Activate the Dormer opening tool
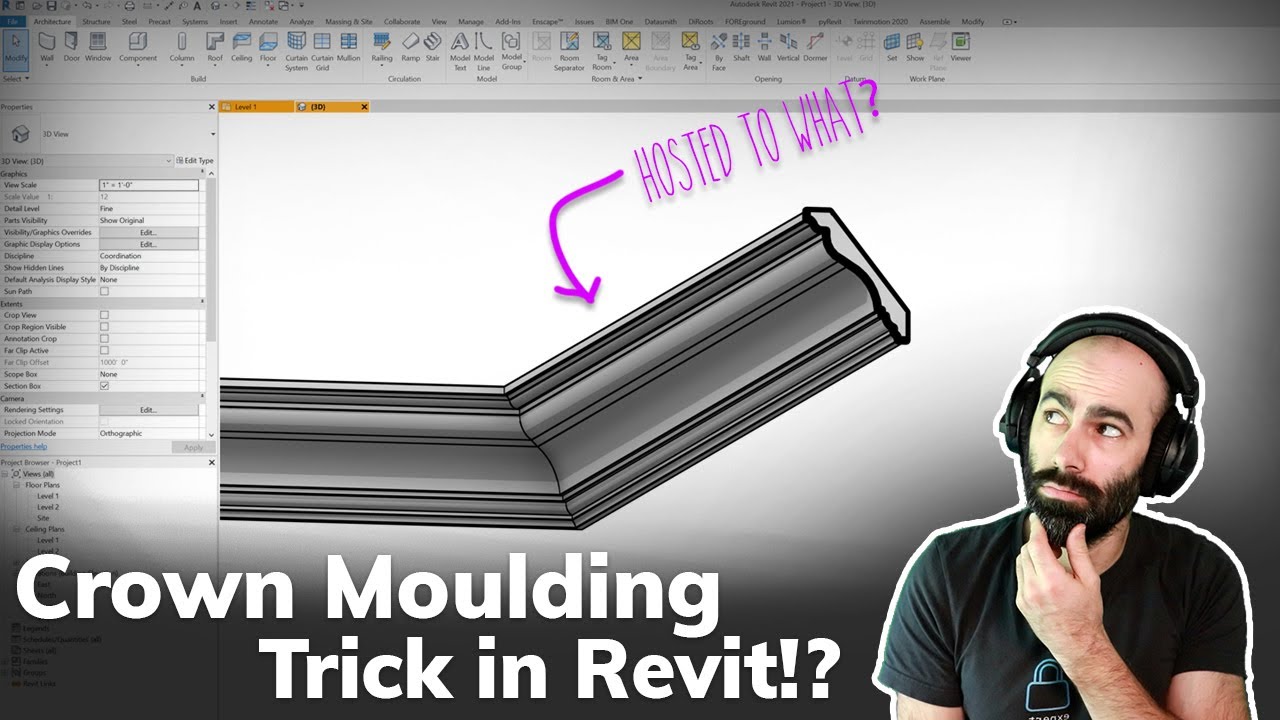Screen dimensions: 1280x720 pyautogui.click(x=815, y=47)
